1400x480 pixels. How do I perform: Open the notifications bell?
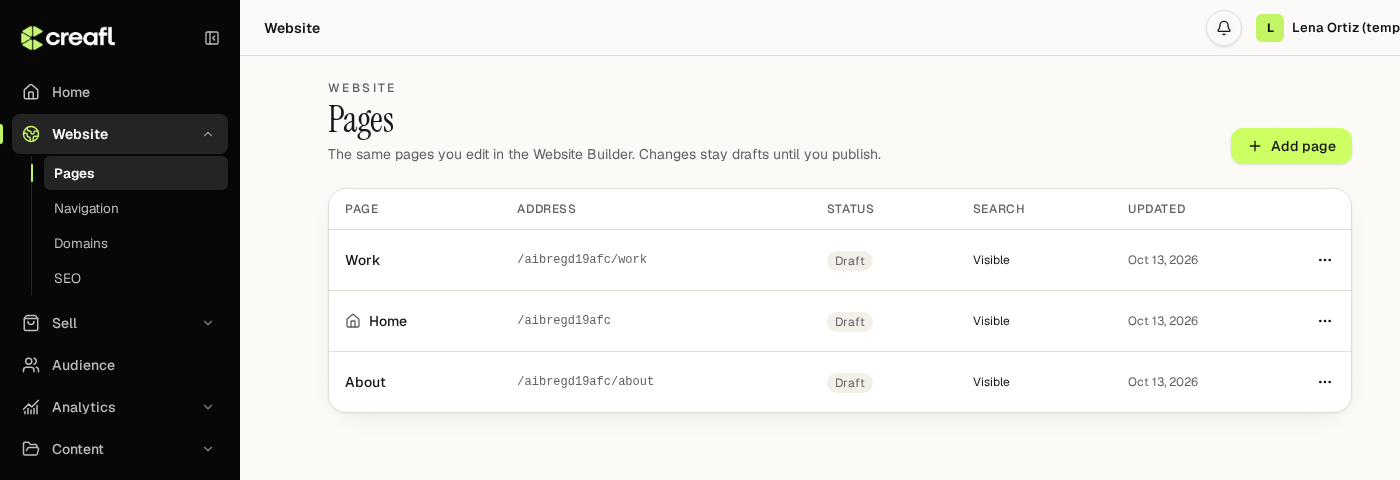tap(1223, 28)
